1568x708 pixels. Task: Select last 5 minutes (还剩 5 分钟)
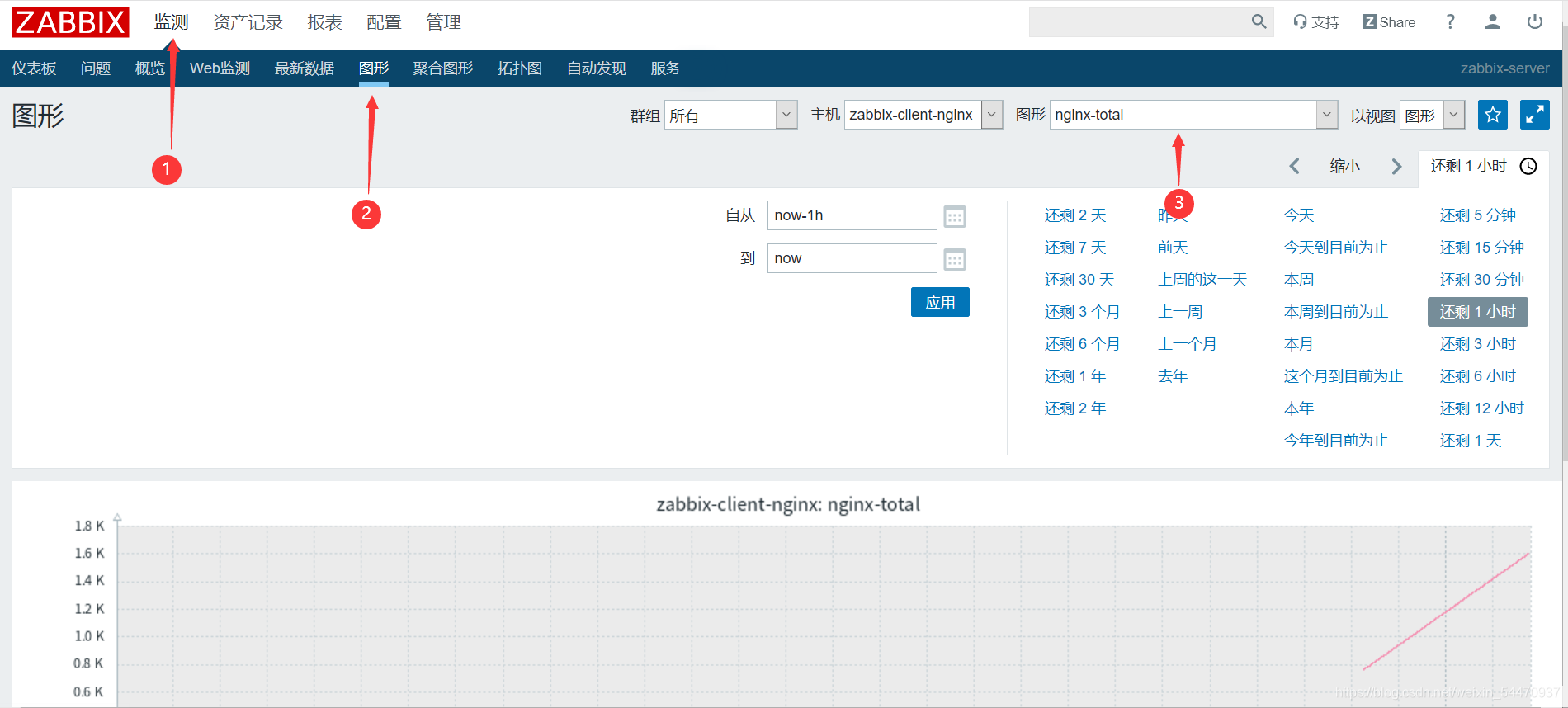1478,215
